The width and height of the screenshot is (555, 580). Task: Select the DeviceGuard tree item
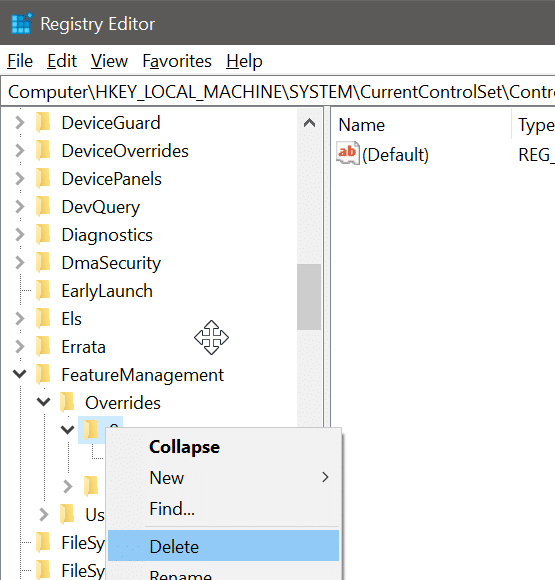pos(111,123)
